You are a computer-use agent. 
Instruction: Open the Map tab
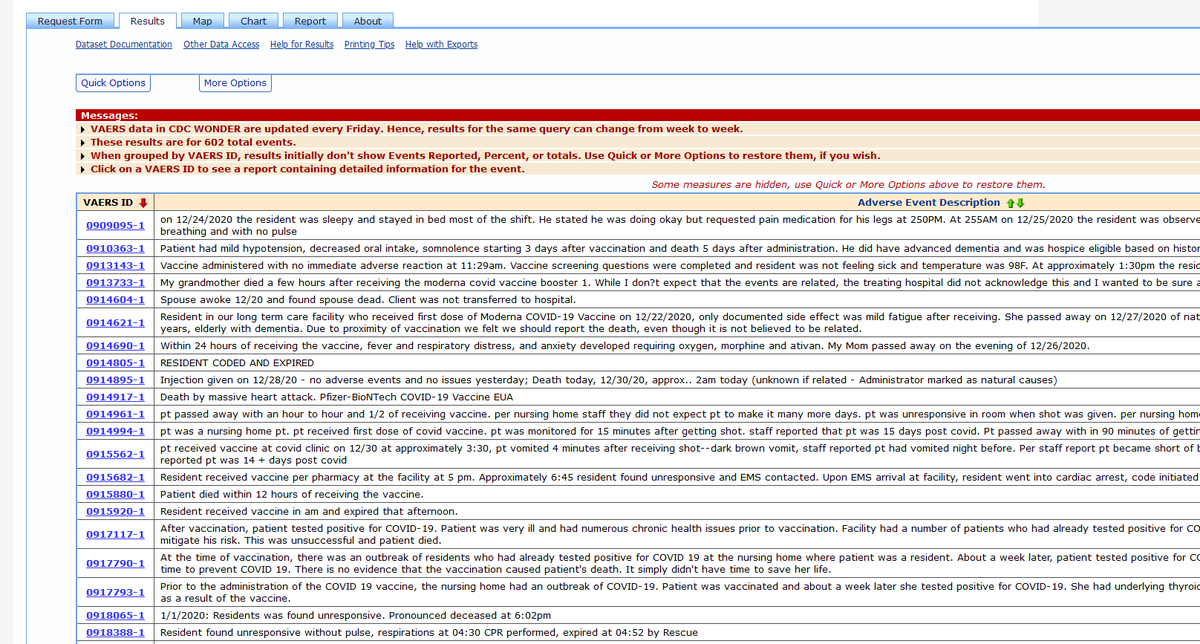(x=203, y=21)
